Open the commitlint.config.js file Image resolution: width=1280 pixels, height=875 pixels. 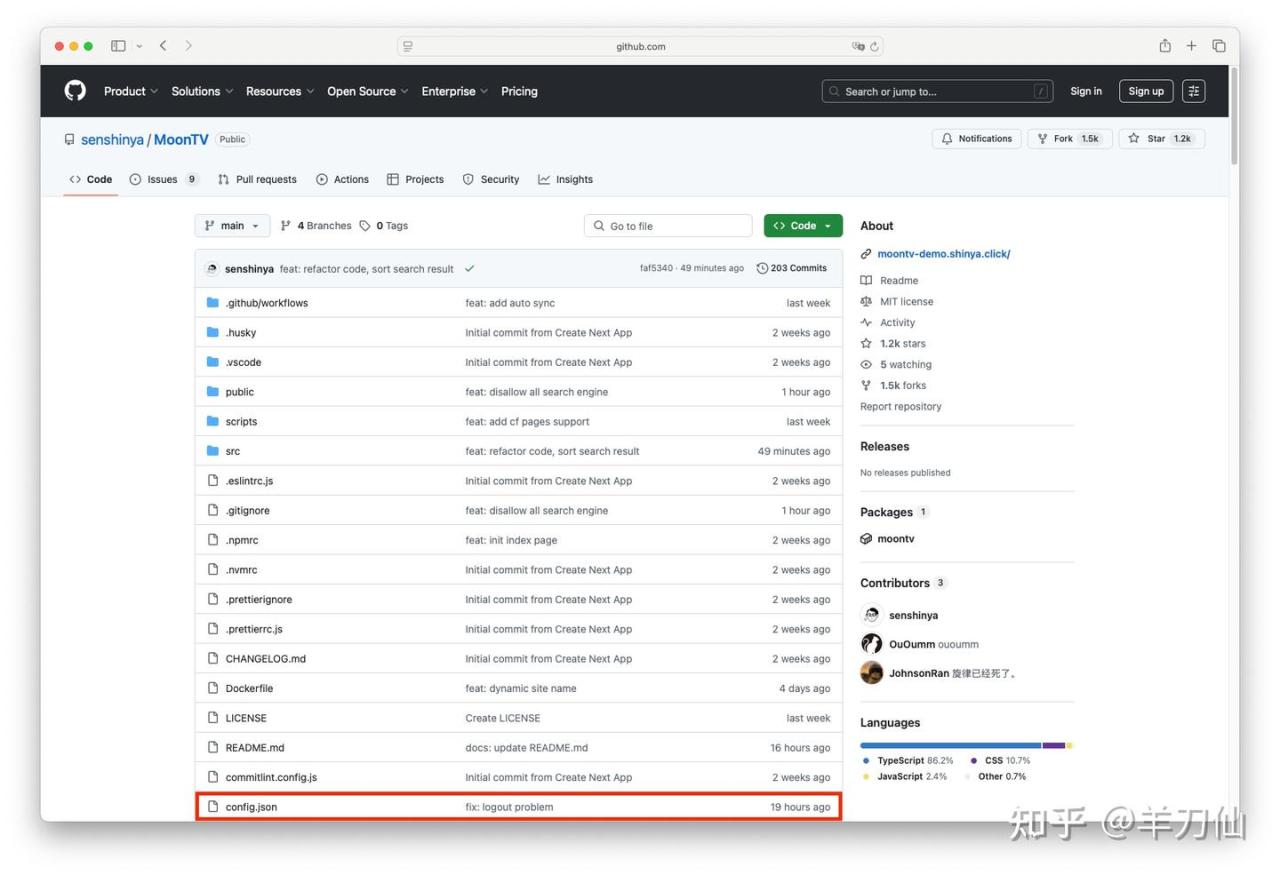tap(271, 777)
